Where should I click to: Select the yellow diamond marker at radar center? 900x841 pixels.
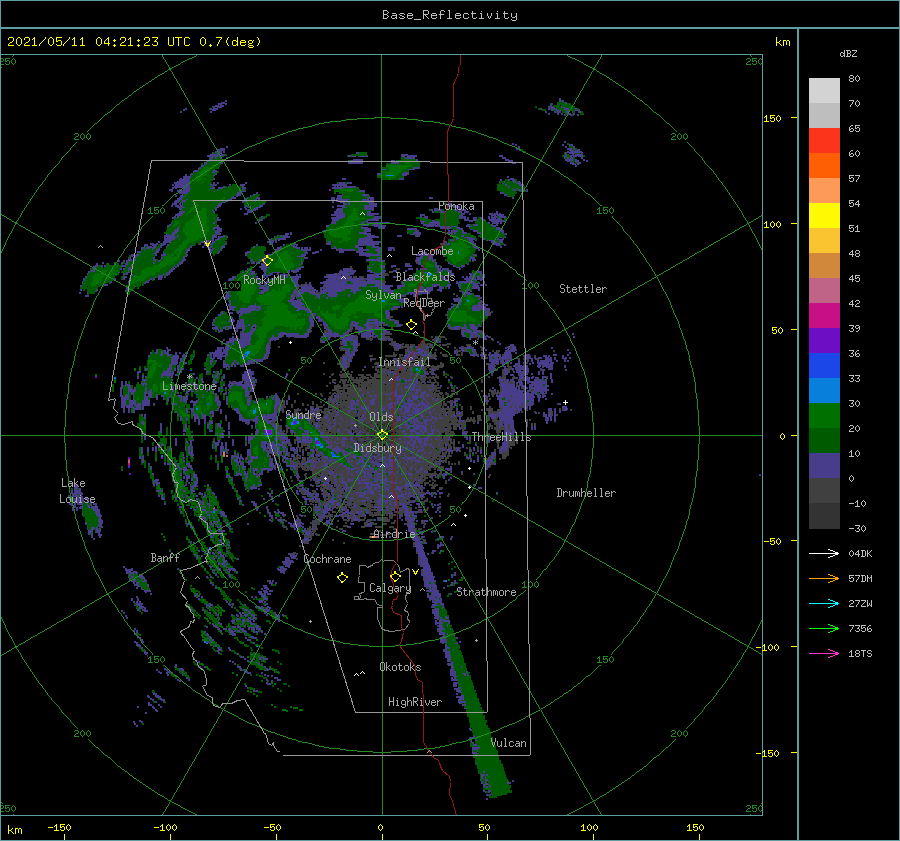coord(382,435)
